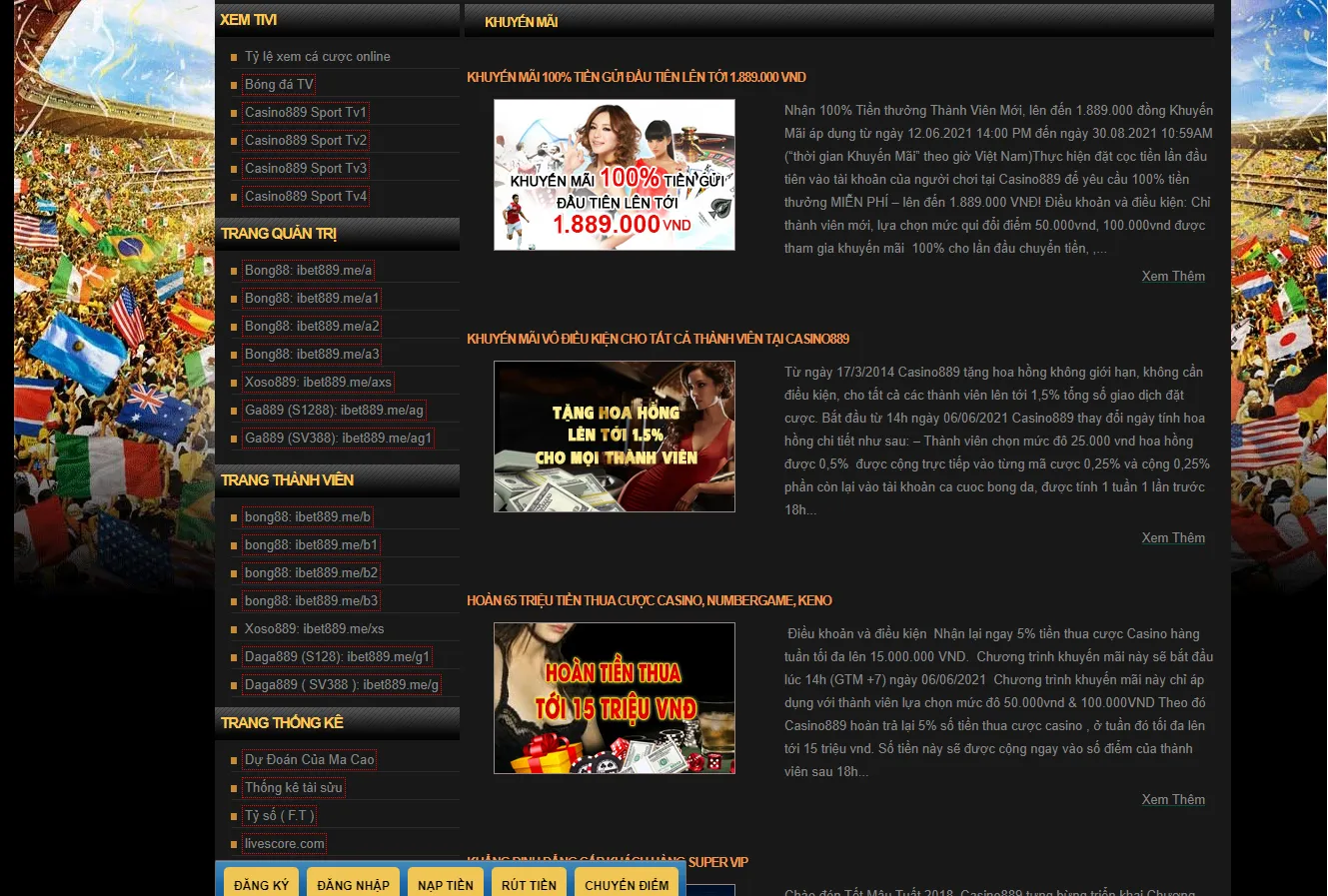Image resolution: width=1328 pixels, height=896 pixels.
Task: Open Daga889 (S128) member link
Action: (x=337, y=657)
